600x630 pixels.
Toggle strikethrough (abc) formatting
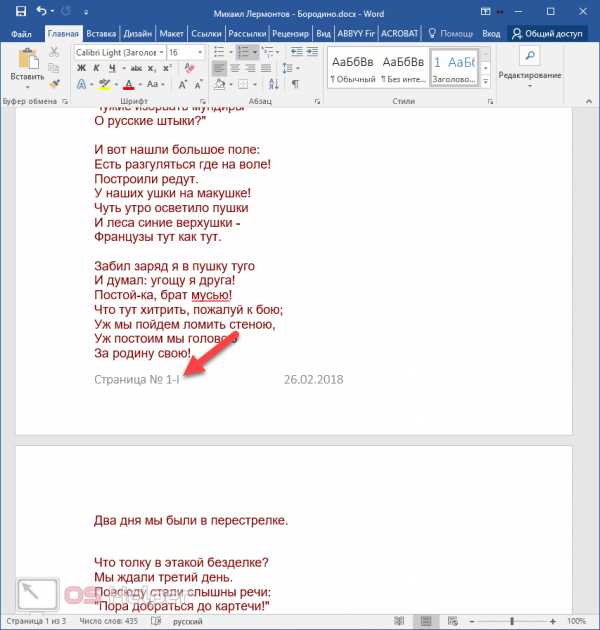pos(136,69)
